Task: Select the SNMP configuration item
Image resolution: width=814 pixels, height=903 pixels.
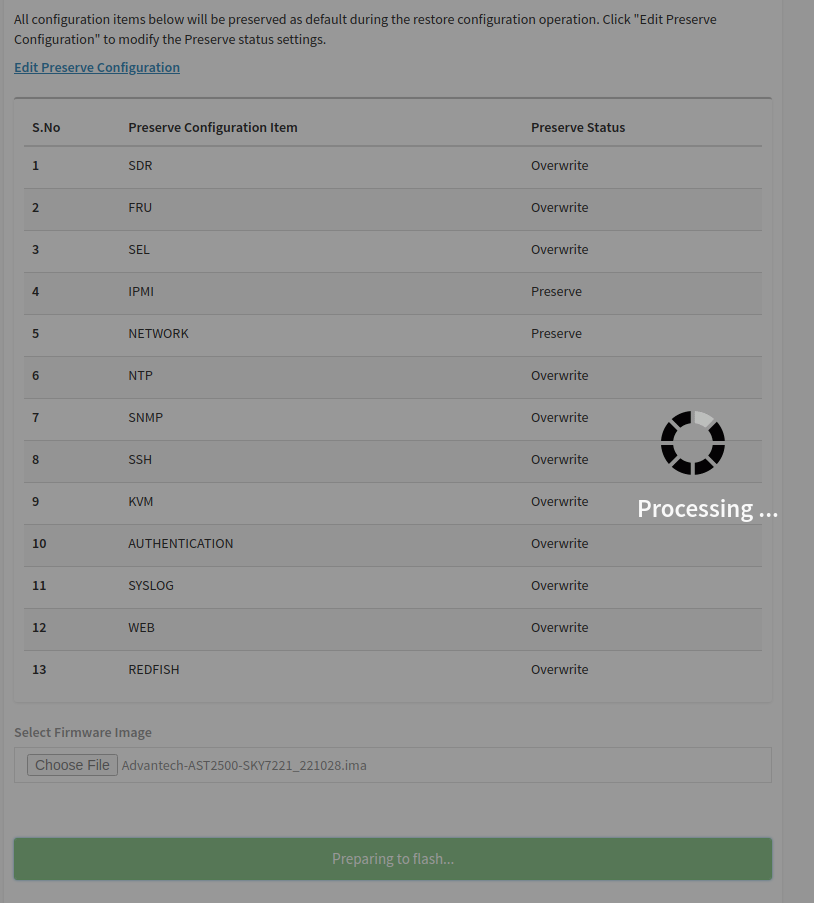Action: (146, 418)
